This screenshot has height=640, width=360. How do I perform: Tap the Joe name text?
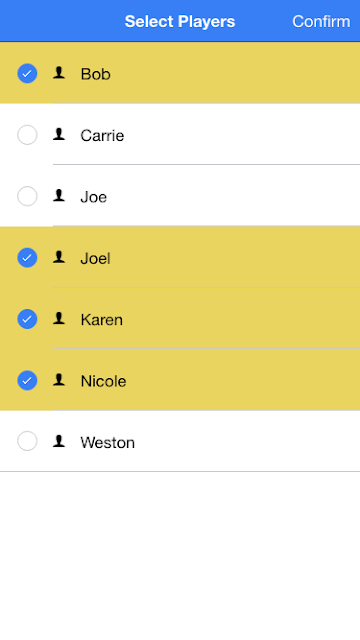tap(93, 197)
